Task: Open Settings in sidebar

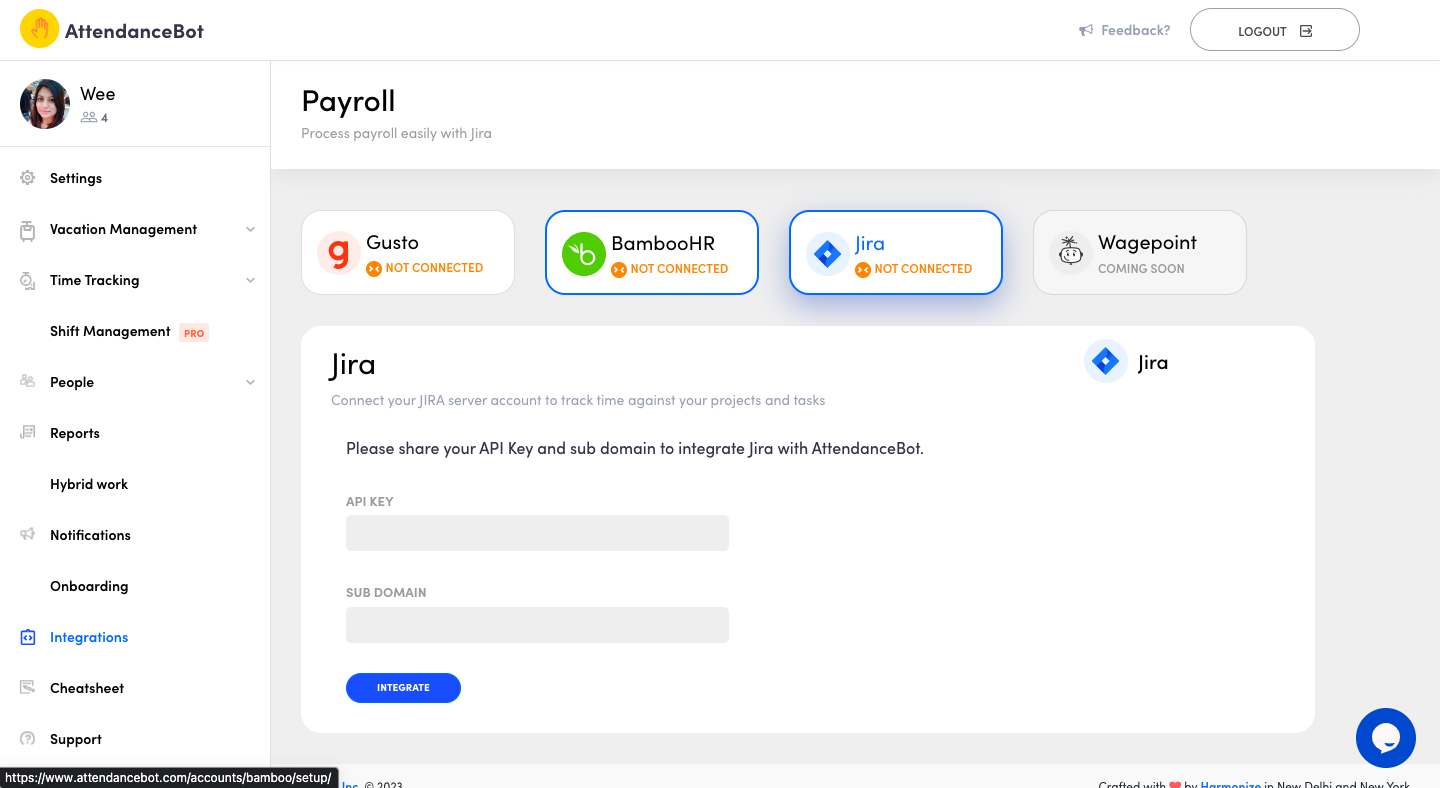Action: coord(76,178)
